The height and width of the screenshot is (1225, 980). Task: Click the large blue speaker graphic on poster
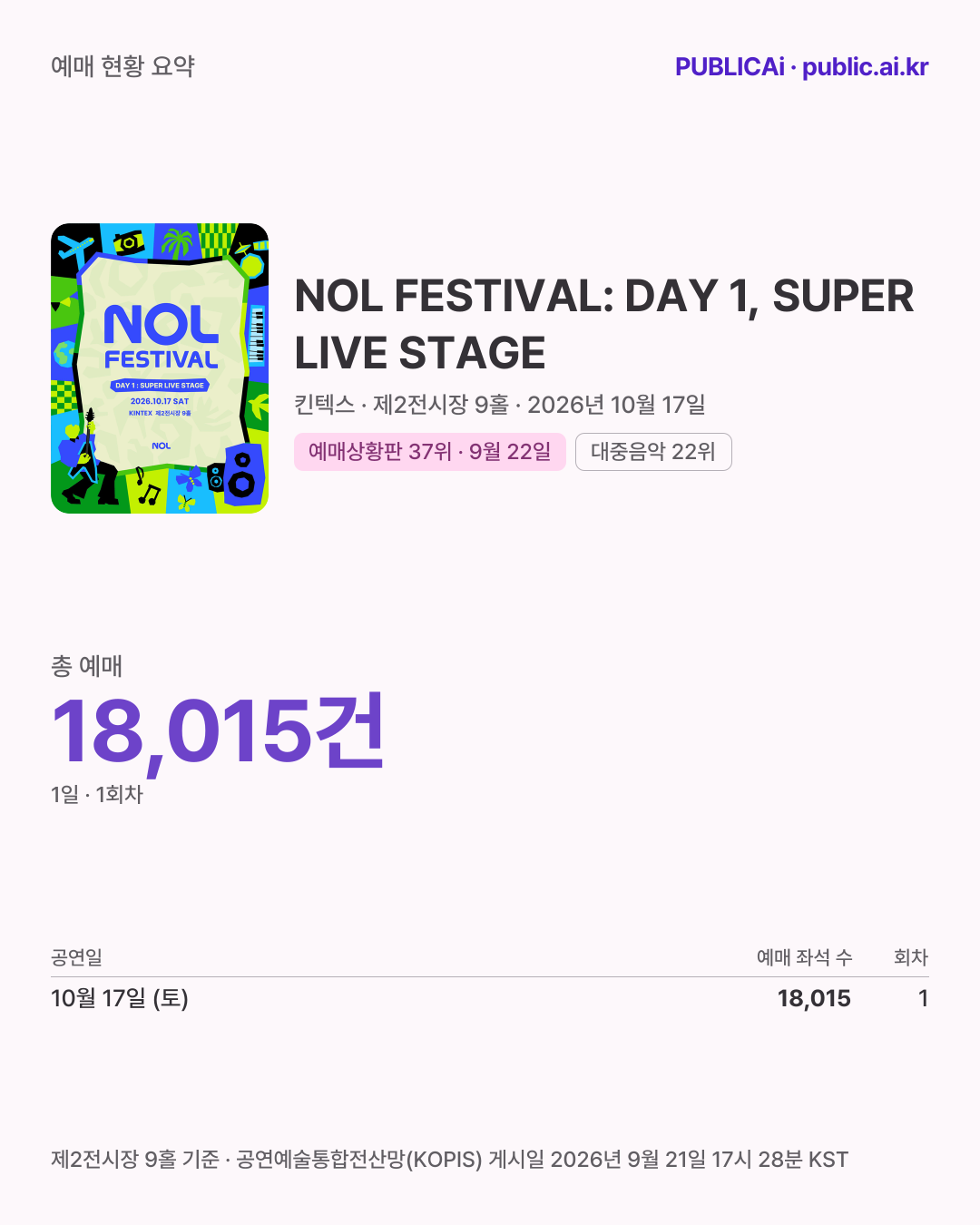[242, 475]
